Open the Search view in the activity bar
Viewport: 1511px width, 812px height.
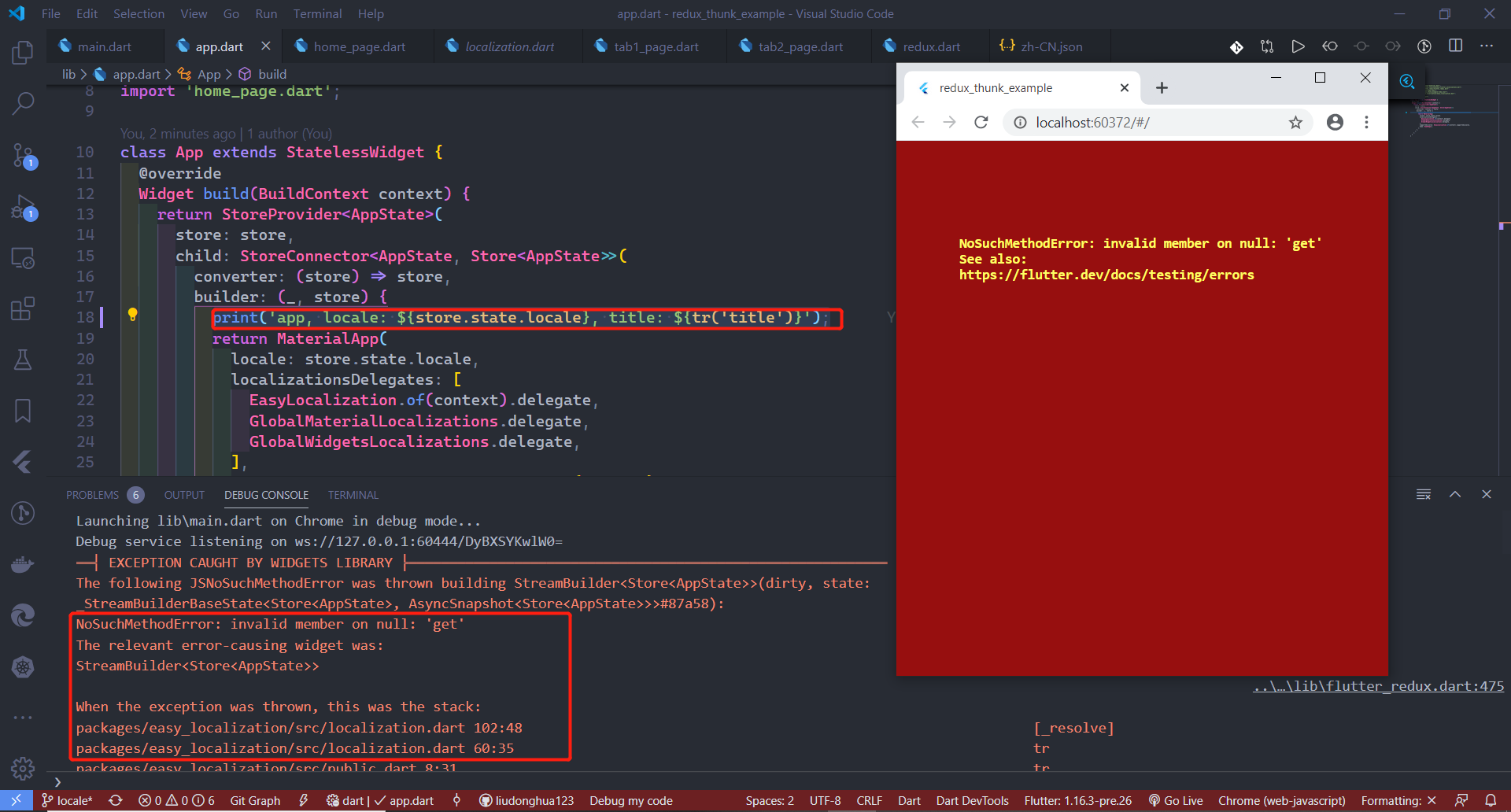23,103
